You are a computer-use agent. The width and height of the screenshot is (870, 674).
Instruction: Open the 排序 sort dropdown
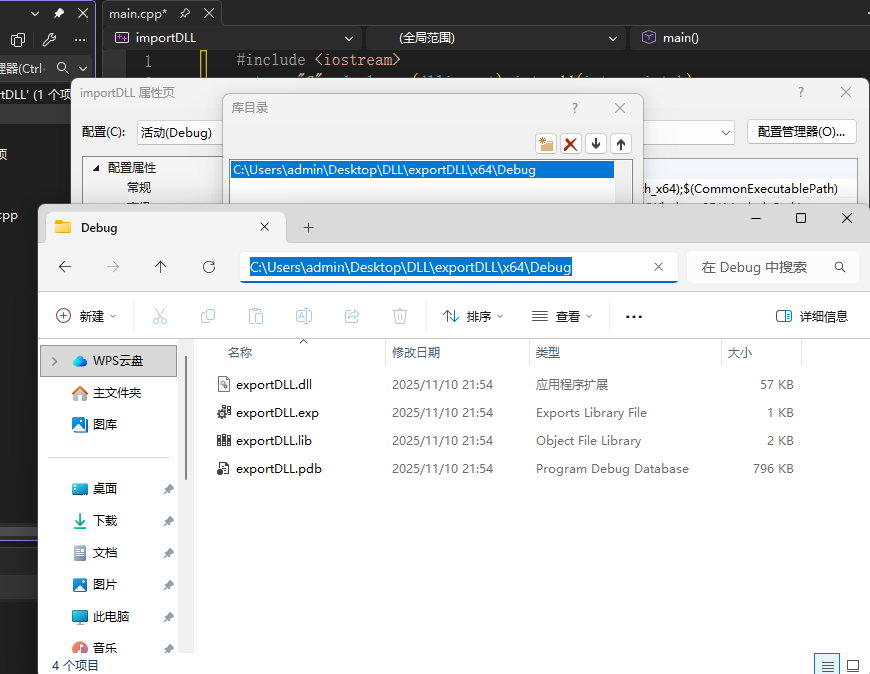[x=473, y=316]
